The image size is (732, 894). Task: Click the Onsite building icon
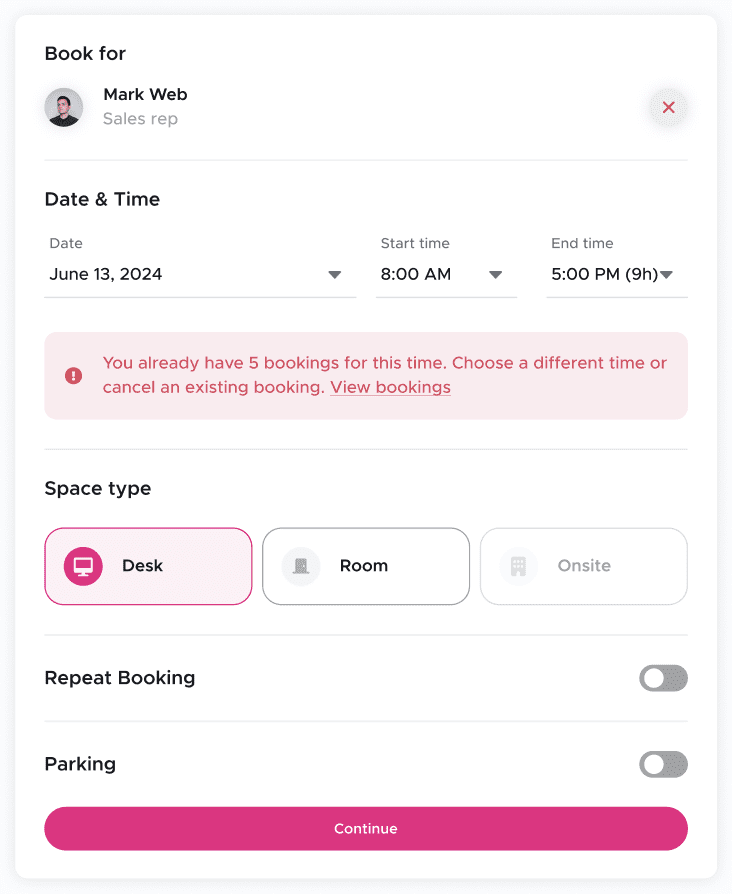pos(518,566)
